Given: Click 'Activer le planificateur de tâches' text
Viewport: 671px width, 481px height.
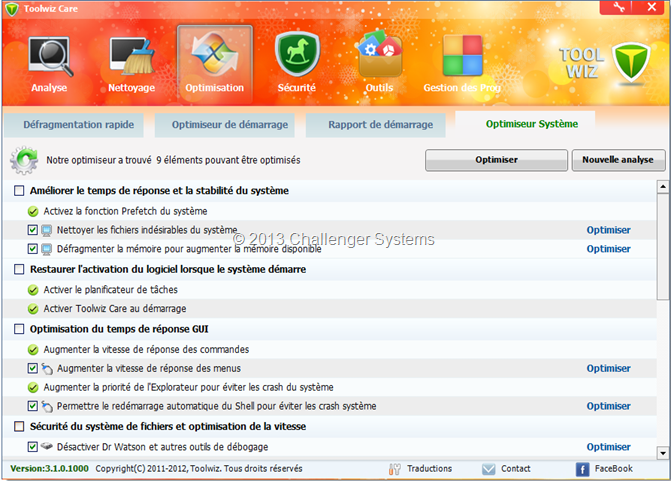Looking at the screenshot, I should coord(110,290).
